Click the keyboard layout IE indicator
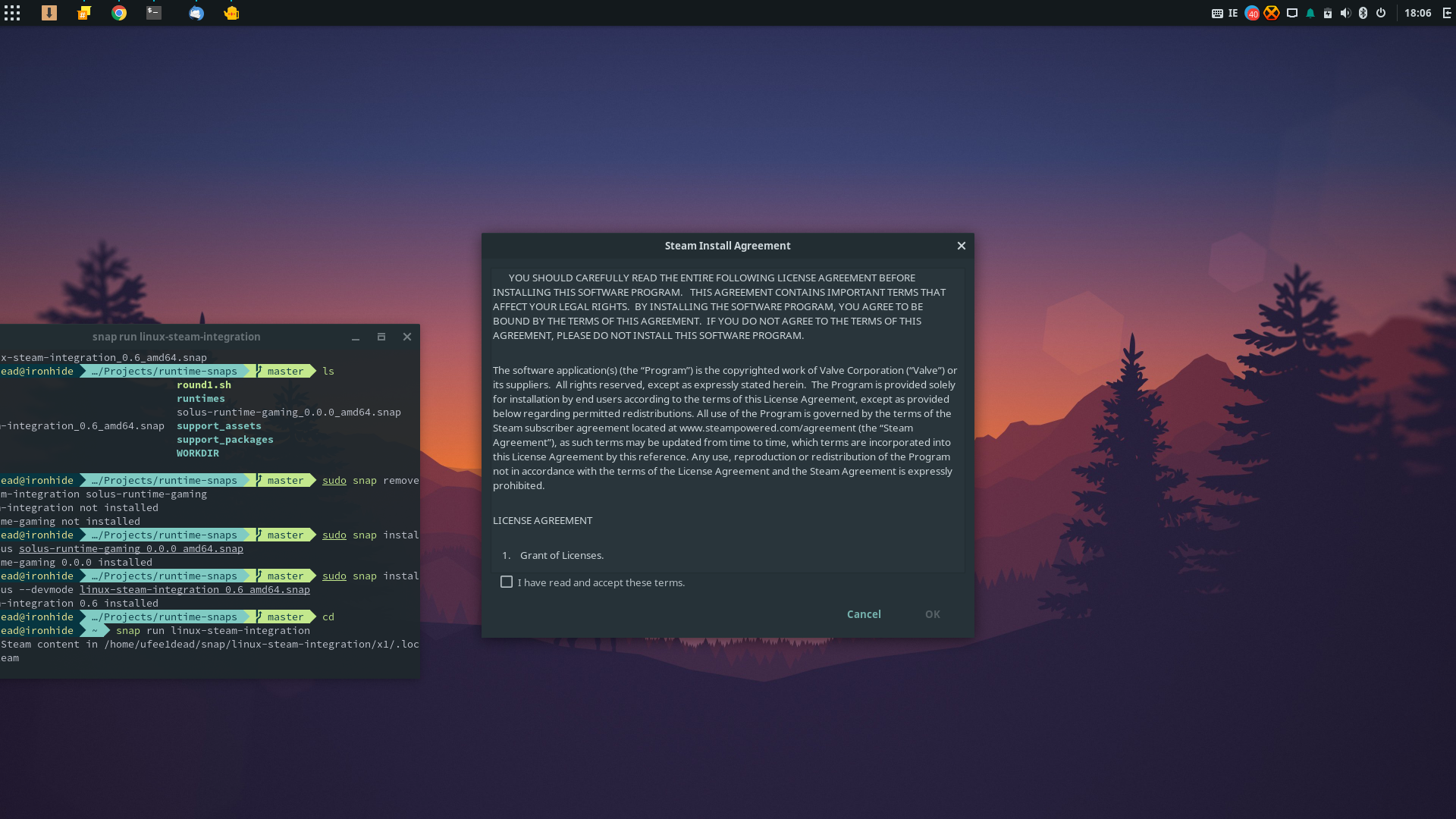 (1225, 13)
